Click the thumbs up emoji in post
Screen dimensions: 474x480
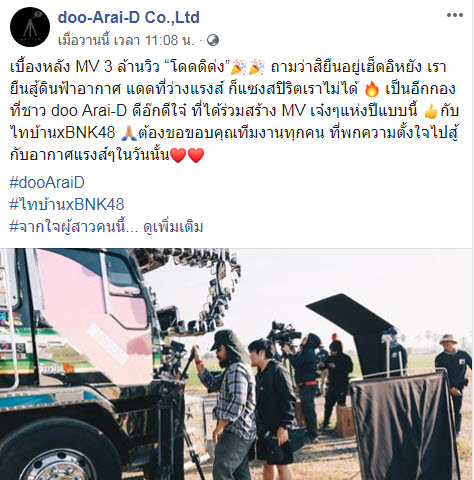point(431,111)
